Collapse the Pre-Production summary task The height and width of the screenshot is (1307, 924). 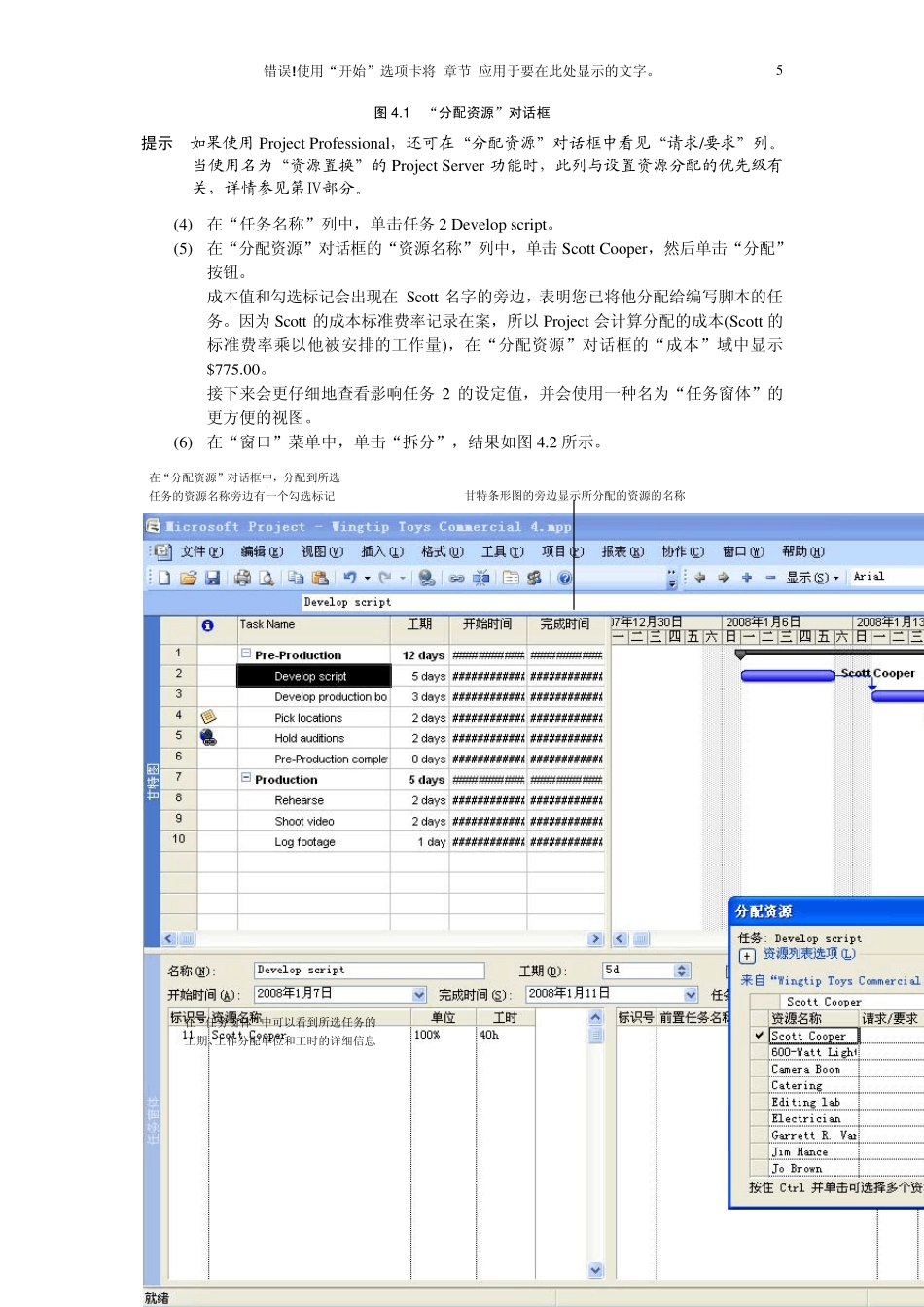247,654
